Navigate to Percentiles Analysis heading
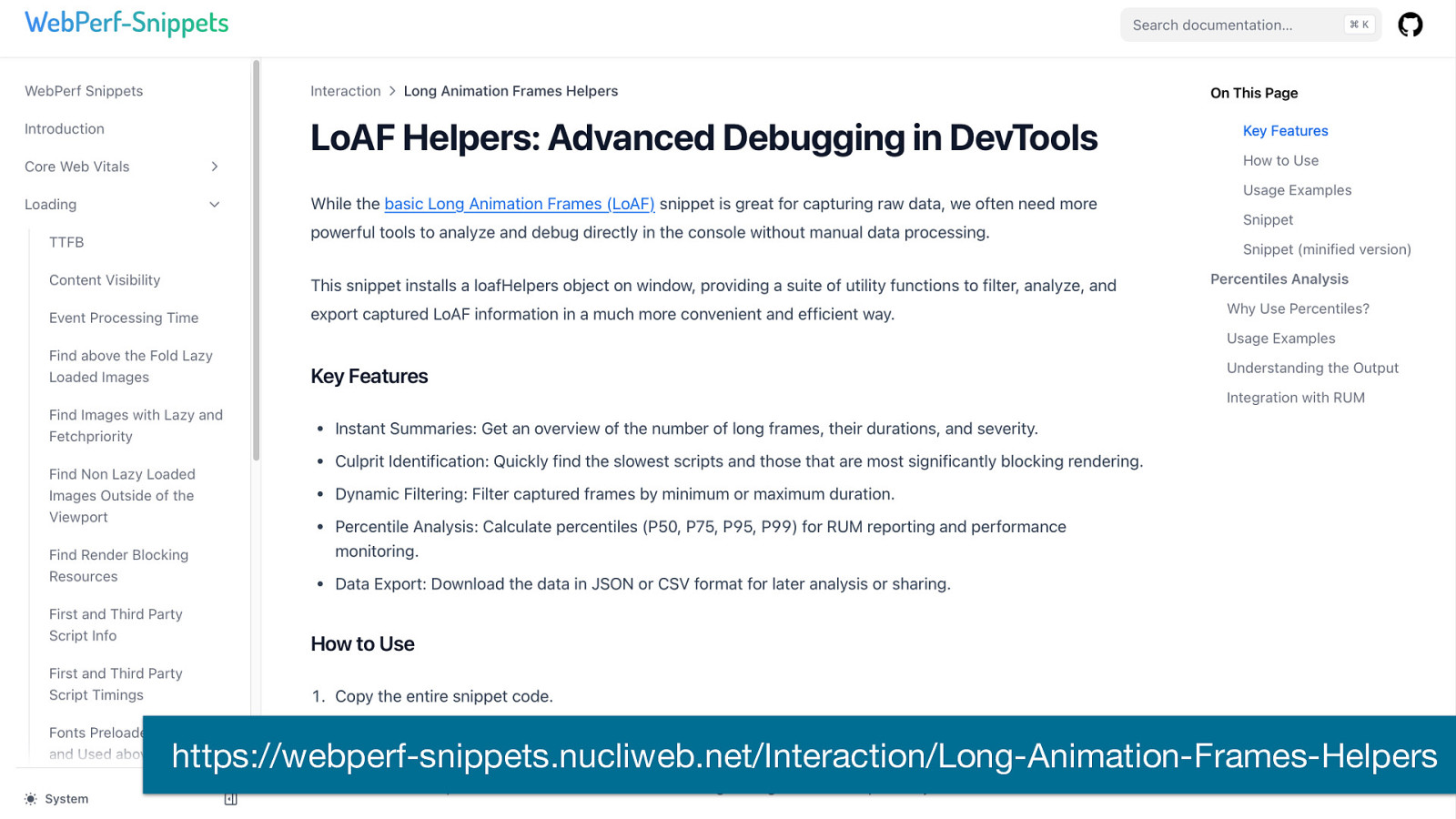 tap(1279, 279)
